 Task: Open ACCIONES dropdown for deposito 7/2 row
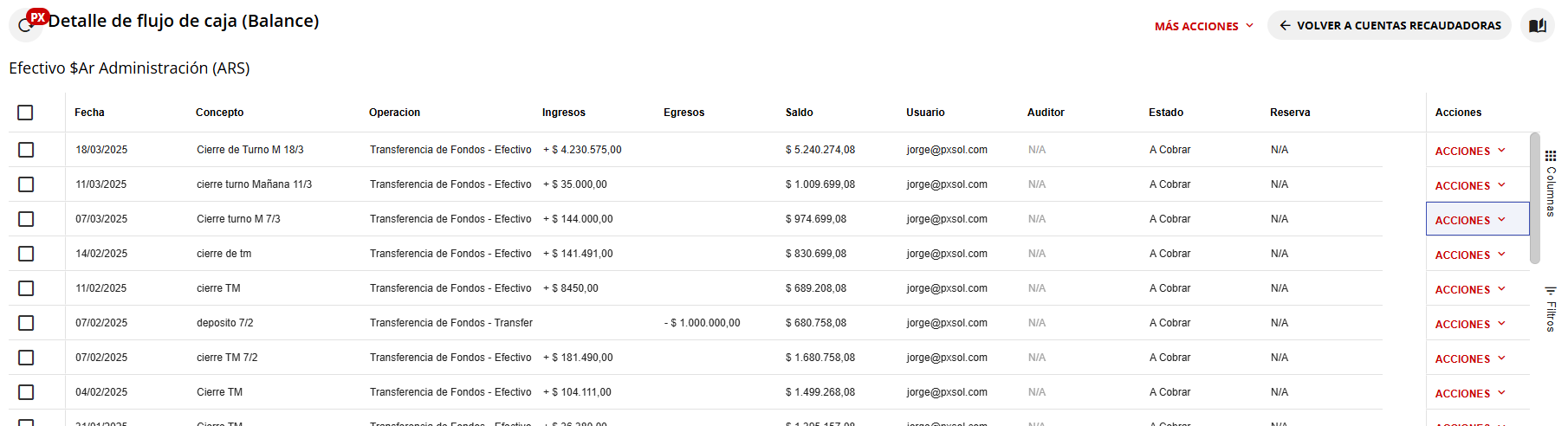1469,324
